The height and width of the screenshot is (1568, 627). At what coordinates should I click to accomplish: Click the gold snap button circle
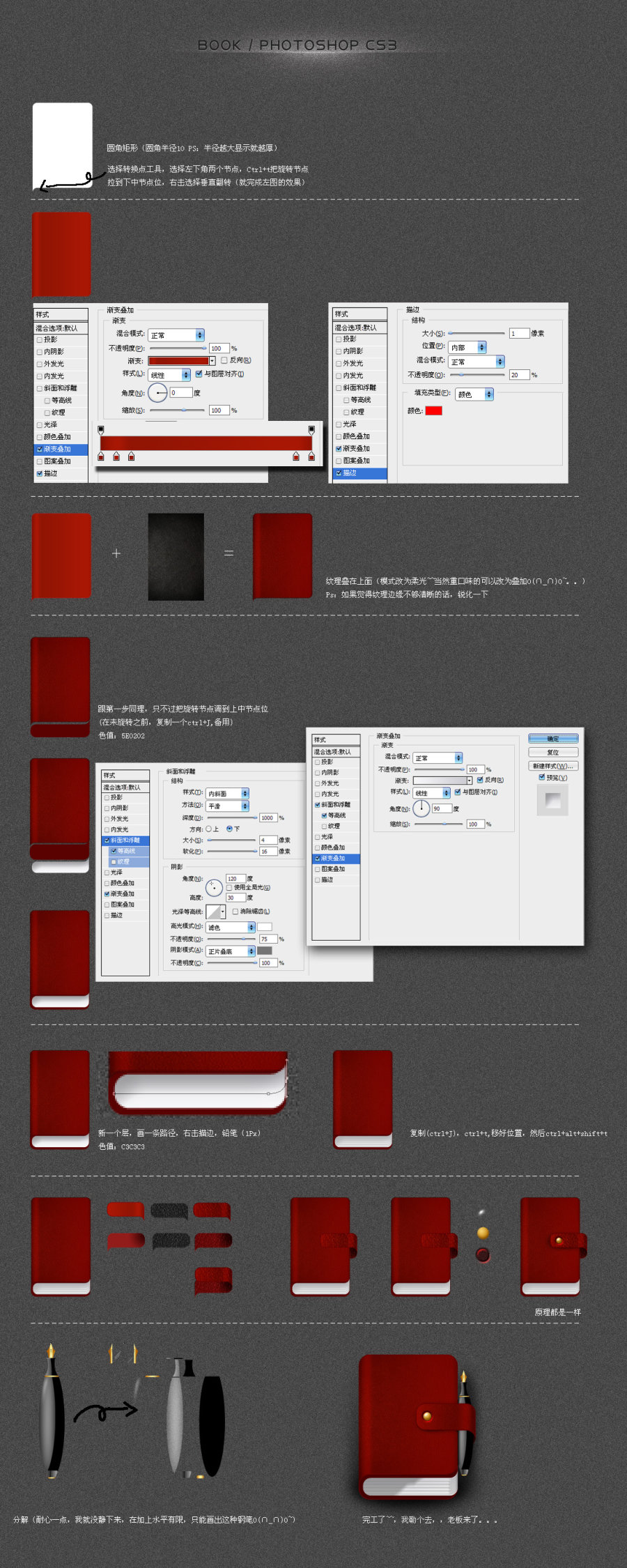point(483,1233)
